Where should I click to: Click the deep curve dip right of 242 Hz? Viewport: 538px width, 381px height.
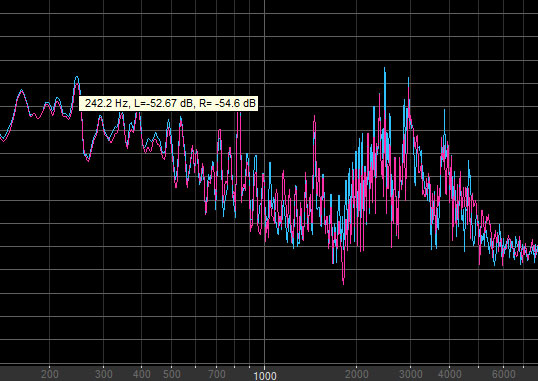click(88, 159)
